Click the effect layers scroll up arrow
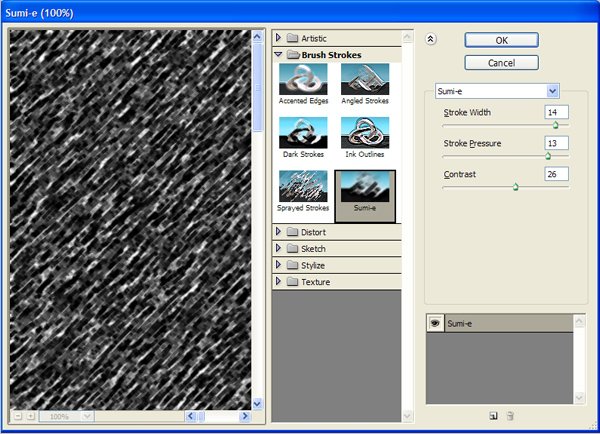This screenshot has height=434, width=600. pos(579,321)
